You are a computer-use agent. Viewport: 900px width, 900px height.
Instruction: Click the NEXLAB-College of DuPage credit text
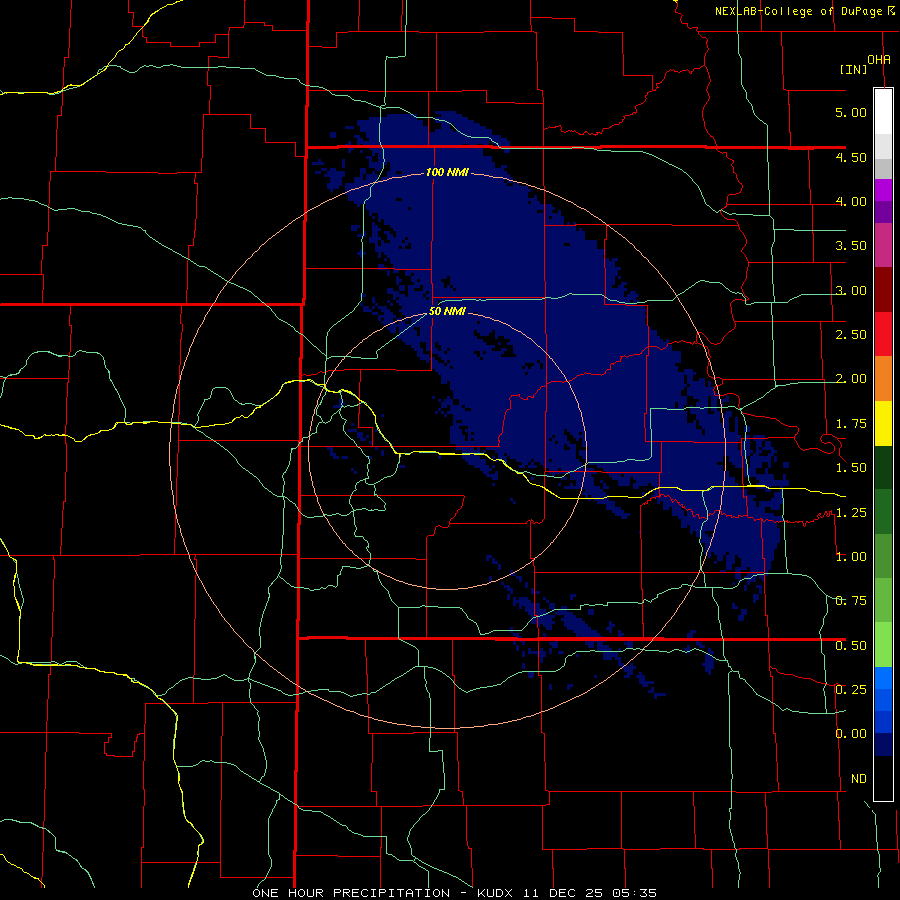click(x=798, y=11)
